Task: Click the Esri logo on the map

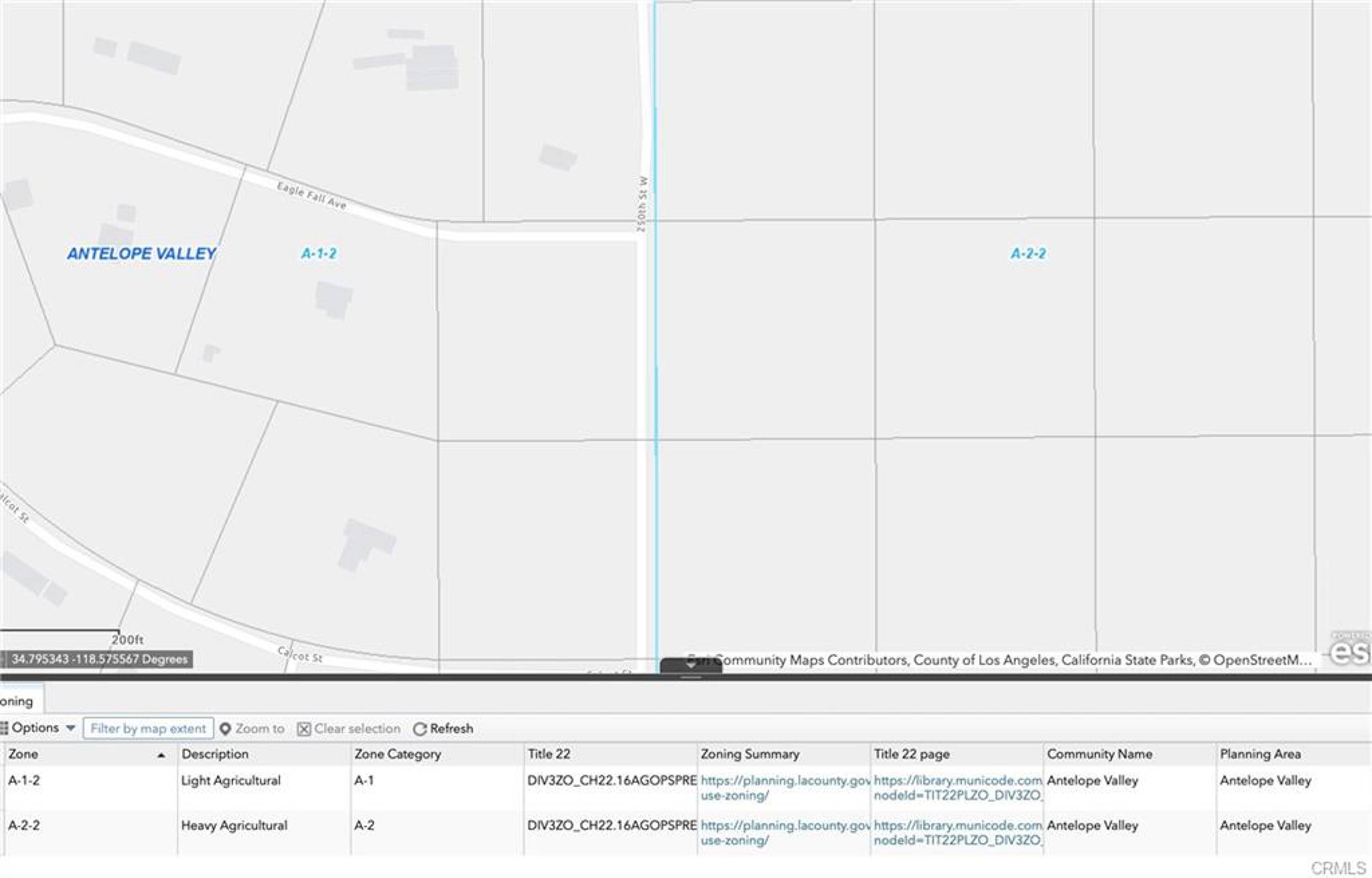Action: [1351, 652]
